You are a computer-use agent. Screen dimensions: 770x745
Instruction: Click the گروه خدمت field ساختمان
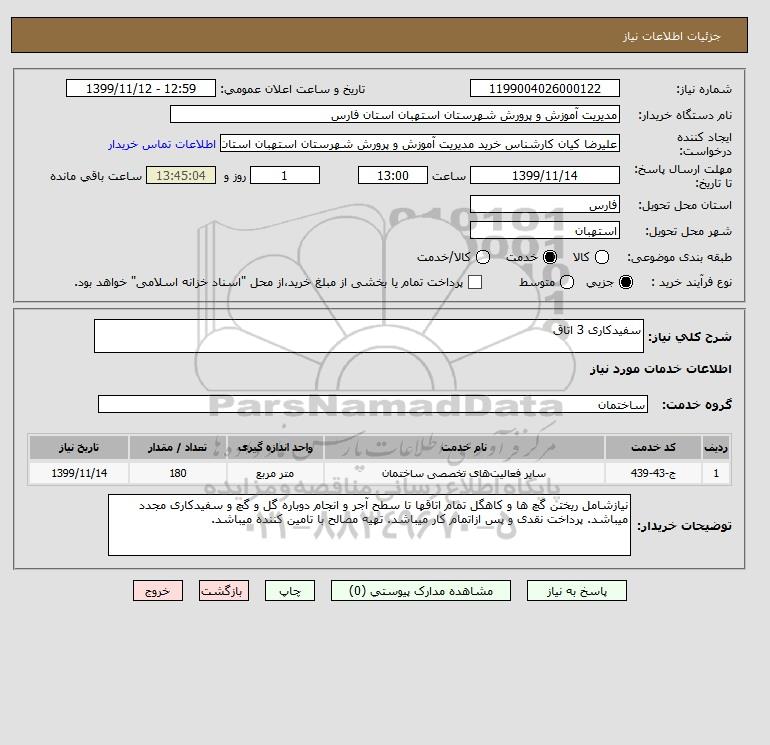373,404
